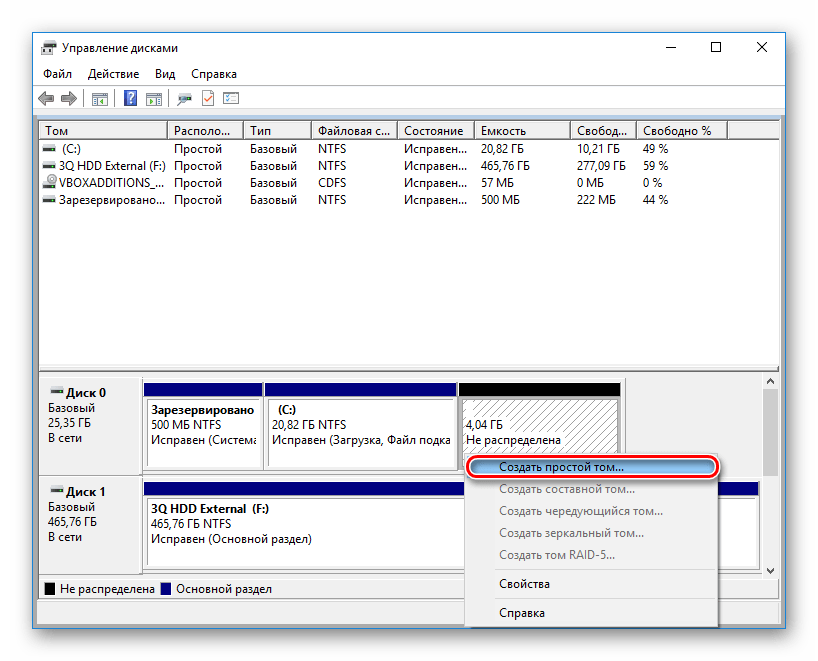
Task: Sort volumes by the Емкость column header
Action: (520, 131)
